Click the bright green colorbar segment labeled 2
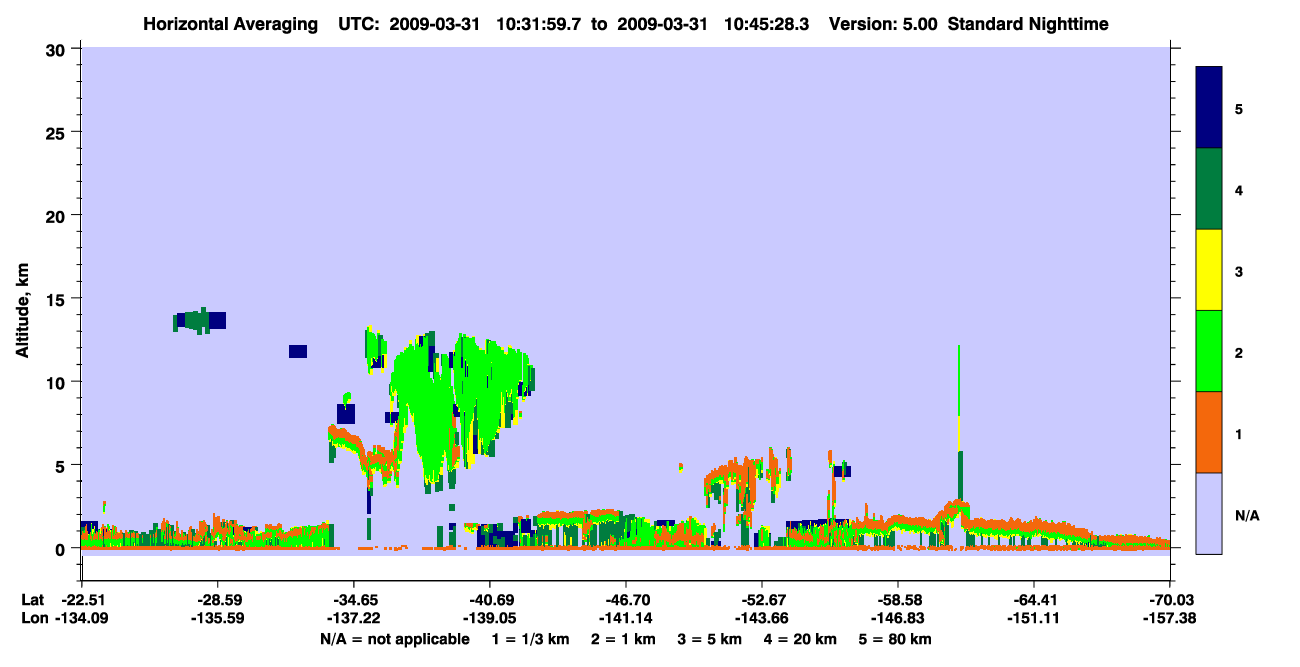This screenshot has width=1300, height=667. point(1209,351)
